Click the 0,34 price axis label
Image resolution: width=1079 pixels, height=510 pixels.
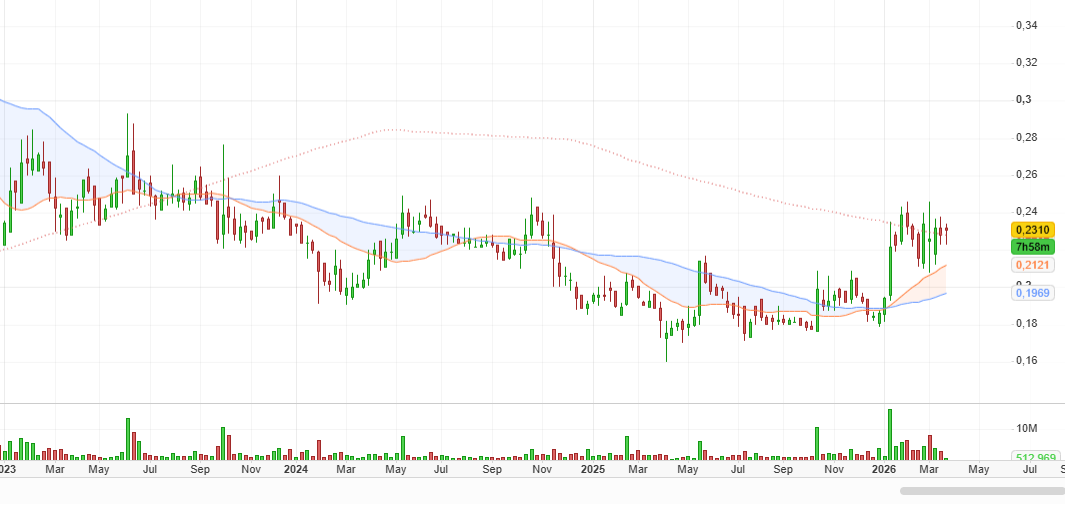click(x=1026, y=25)
